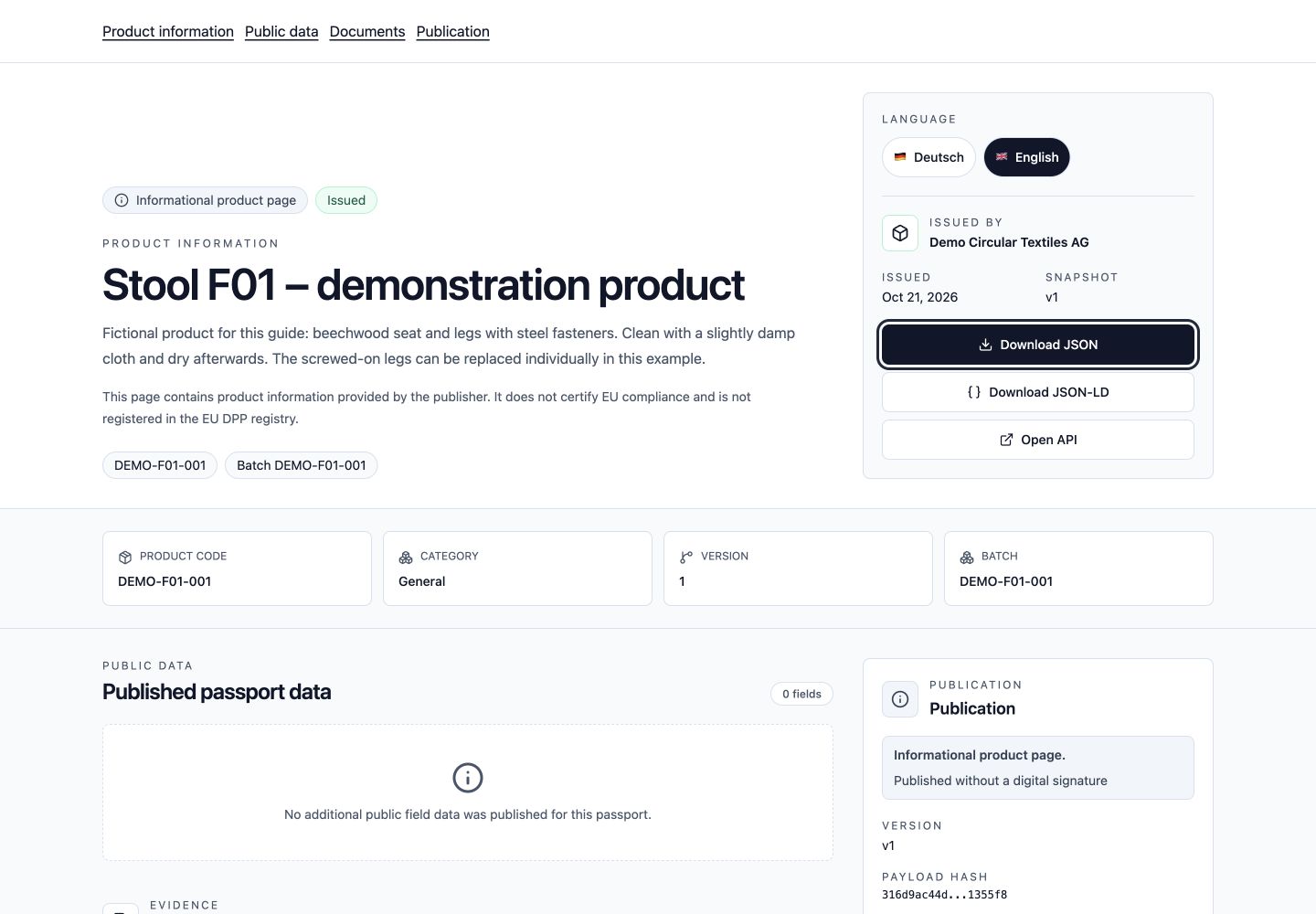Screen dimensions: 1316x914
Task: Click the external link icon in Open API
Action: point(1006,440)
